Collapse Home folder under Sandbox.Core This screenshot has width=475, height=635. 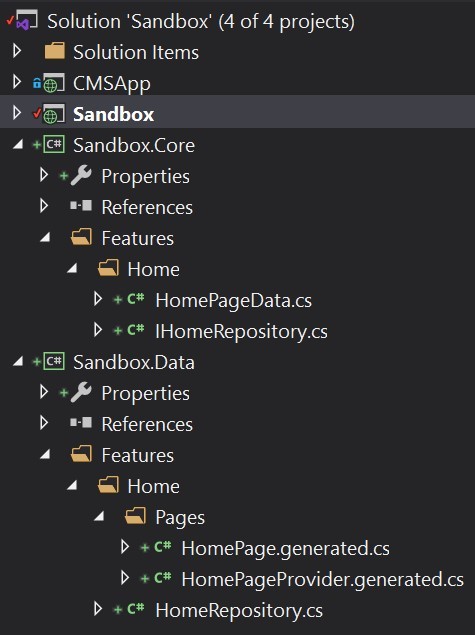72,268
